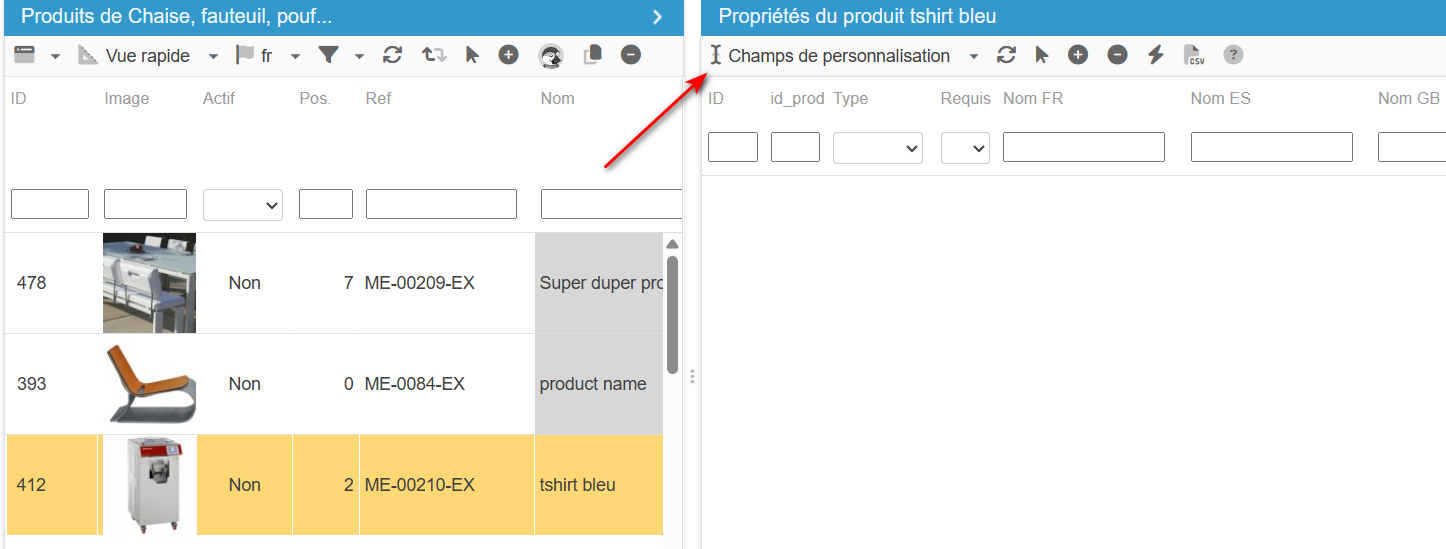
Task: Duplicate product using the copy icon
Action: point(592,55)
